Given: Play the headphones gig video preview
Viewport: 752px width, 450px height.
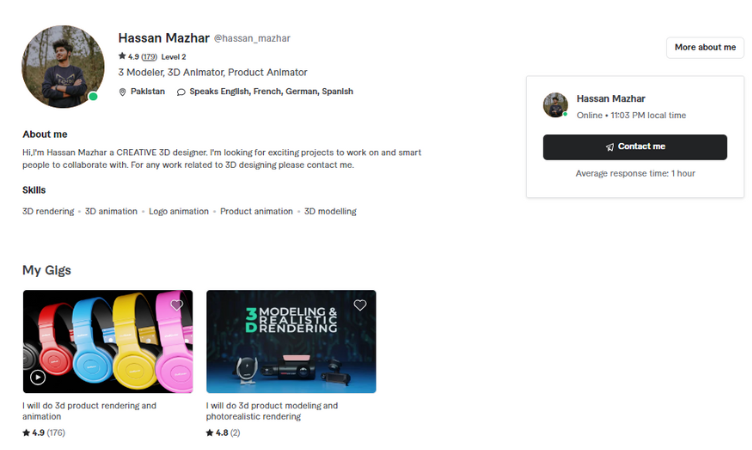Looking at the screenshot, I should coord(38,378).
